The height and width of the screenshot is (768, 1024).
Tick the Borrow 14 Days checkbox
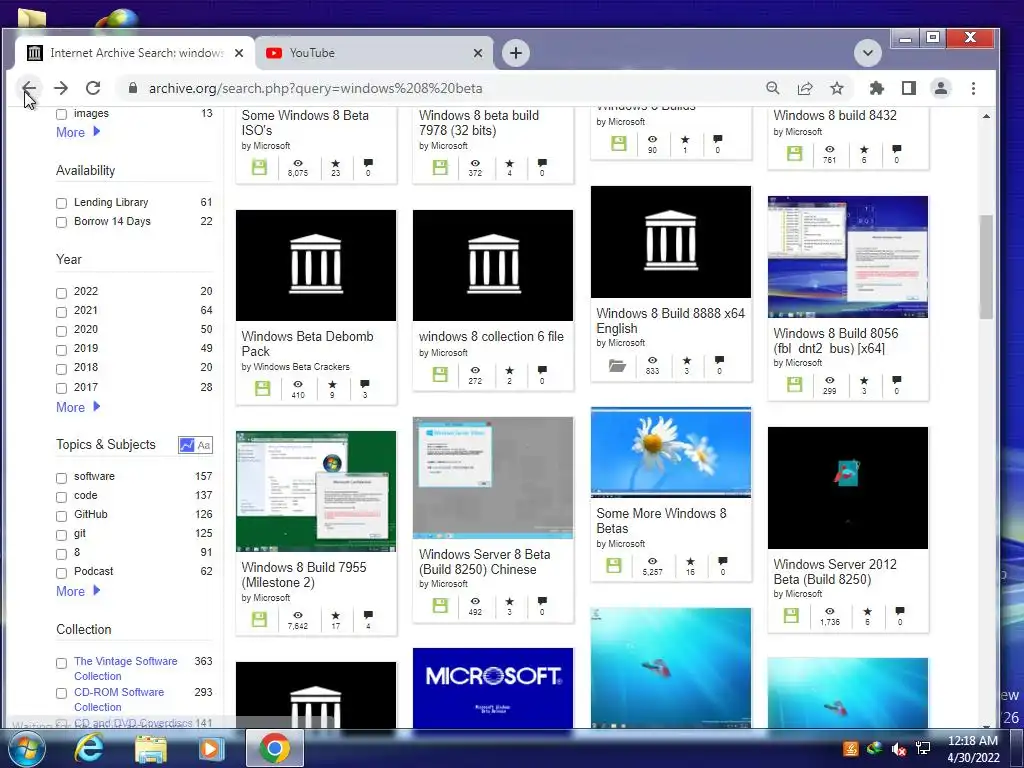coord(61,222)
